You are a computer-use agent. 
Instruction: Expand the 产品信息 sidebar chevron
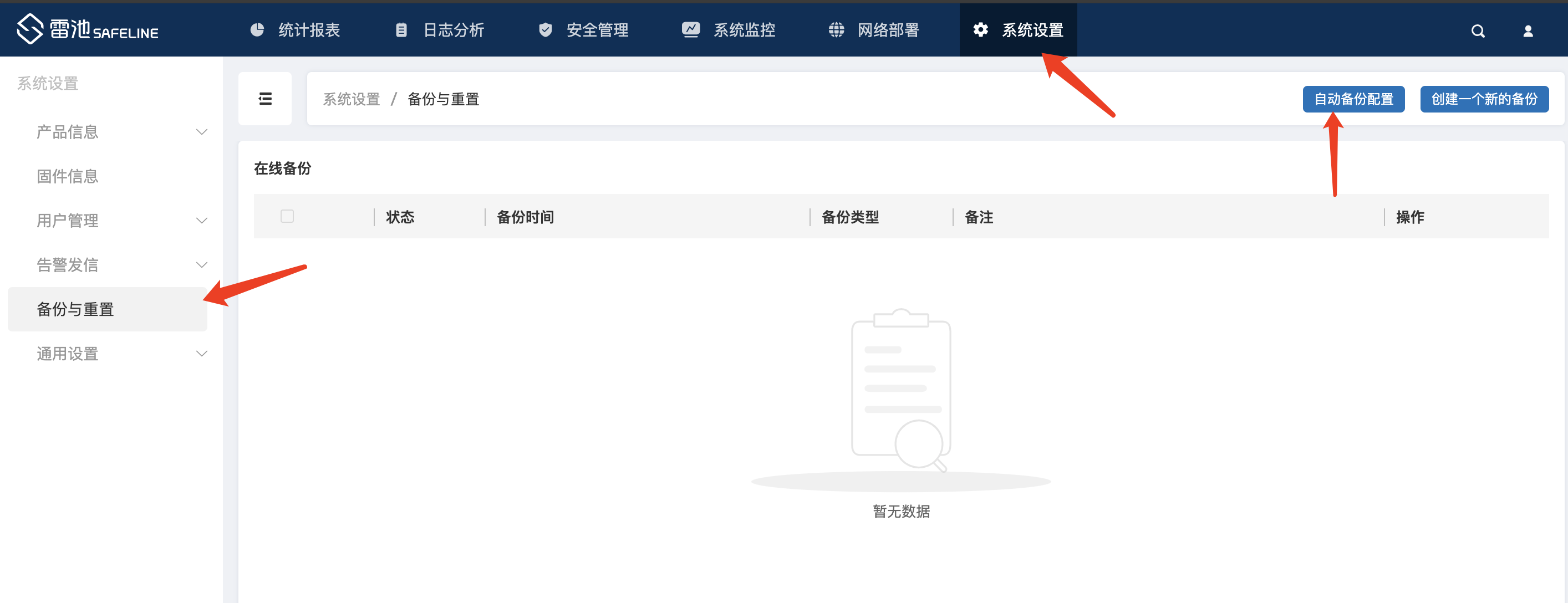click(201, 132)
